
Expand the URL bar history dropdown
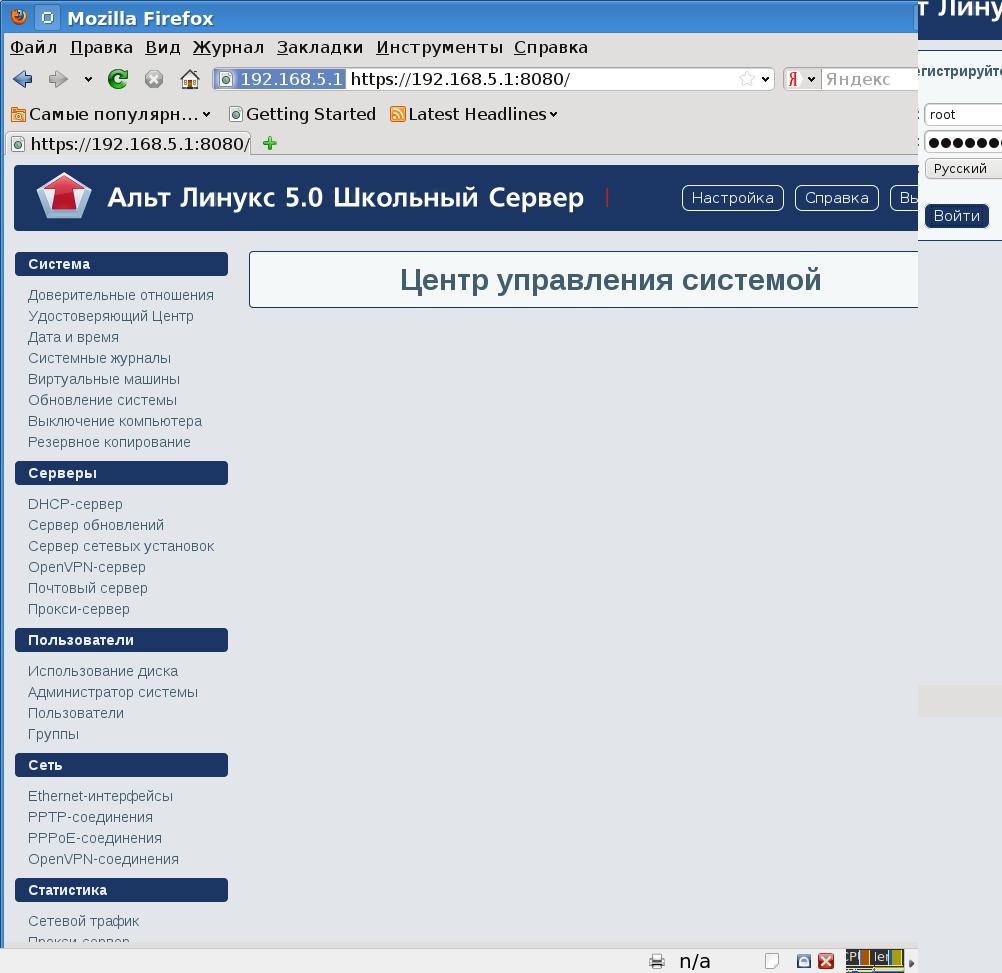click(766, 79)
